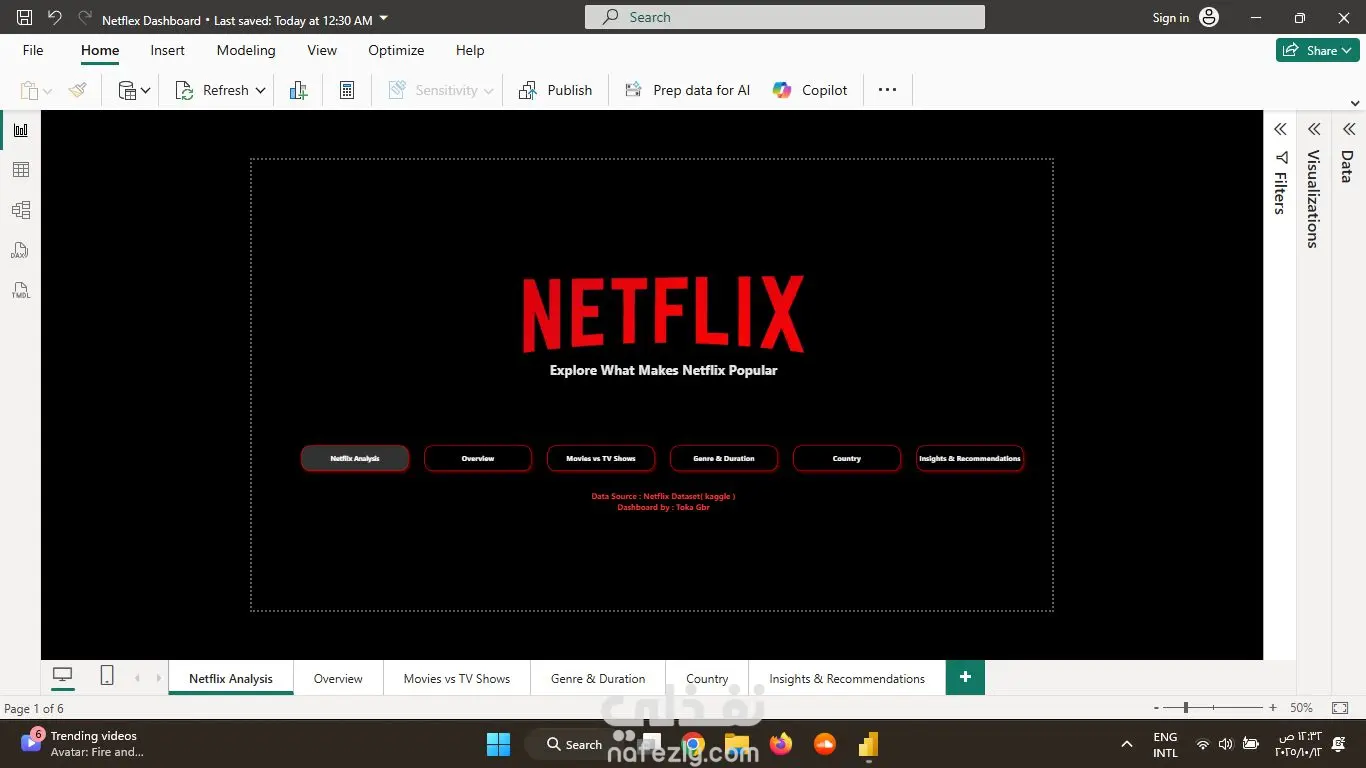Expand the Data pane
This screenshot has width=1366, height=768.
(x=1348, y=129)
